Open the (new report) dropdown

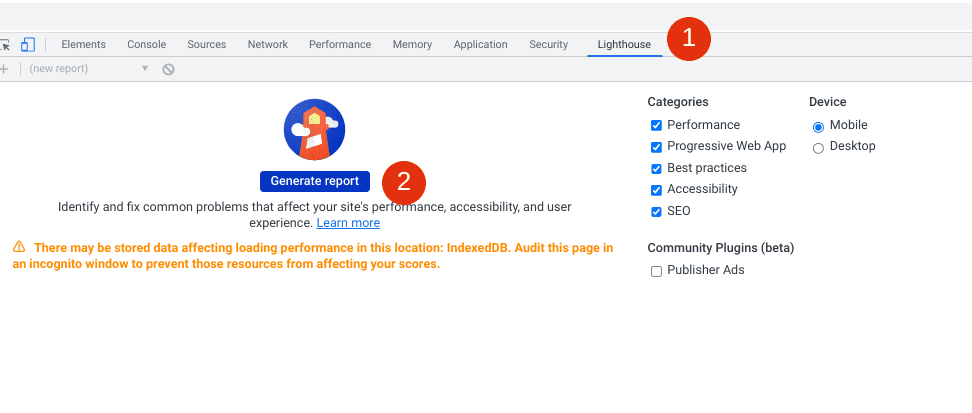88,69
